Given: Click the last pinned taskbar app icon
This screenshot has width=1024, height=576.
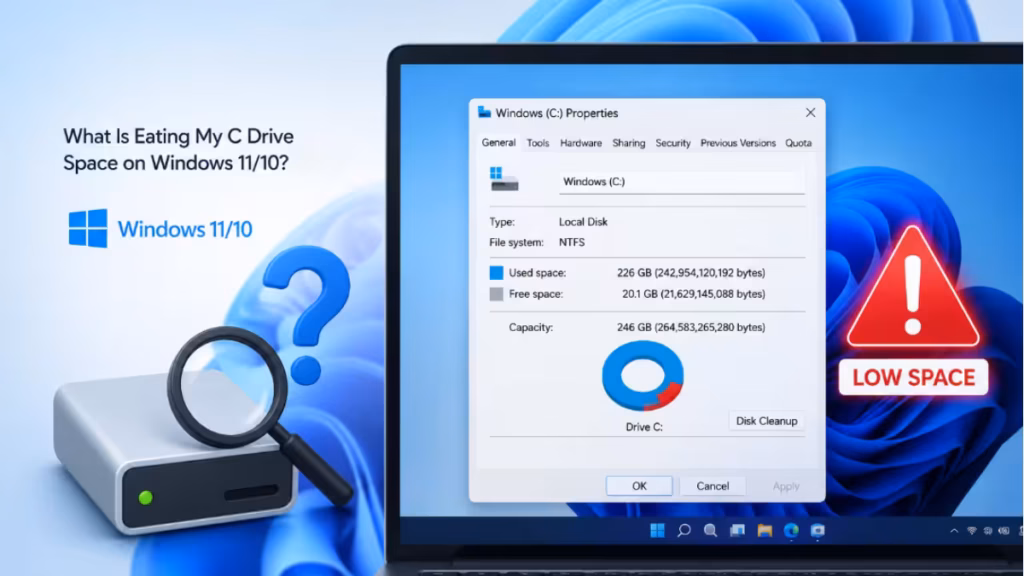Looking at the screenshot, I should [818, 530].
